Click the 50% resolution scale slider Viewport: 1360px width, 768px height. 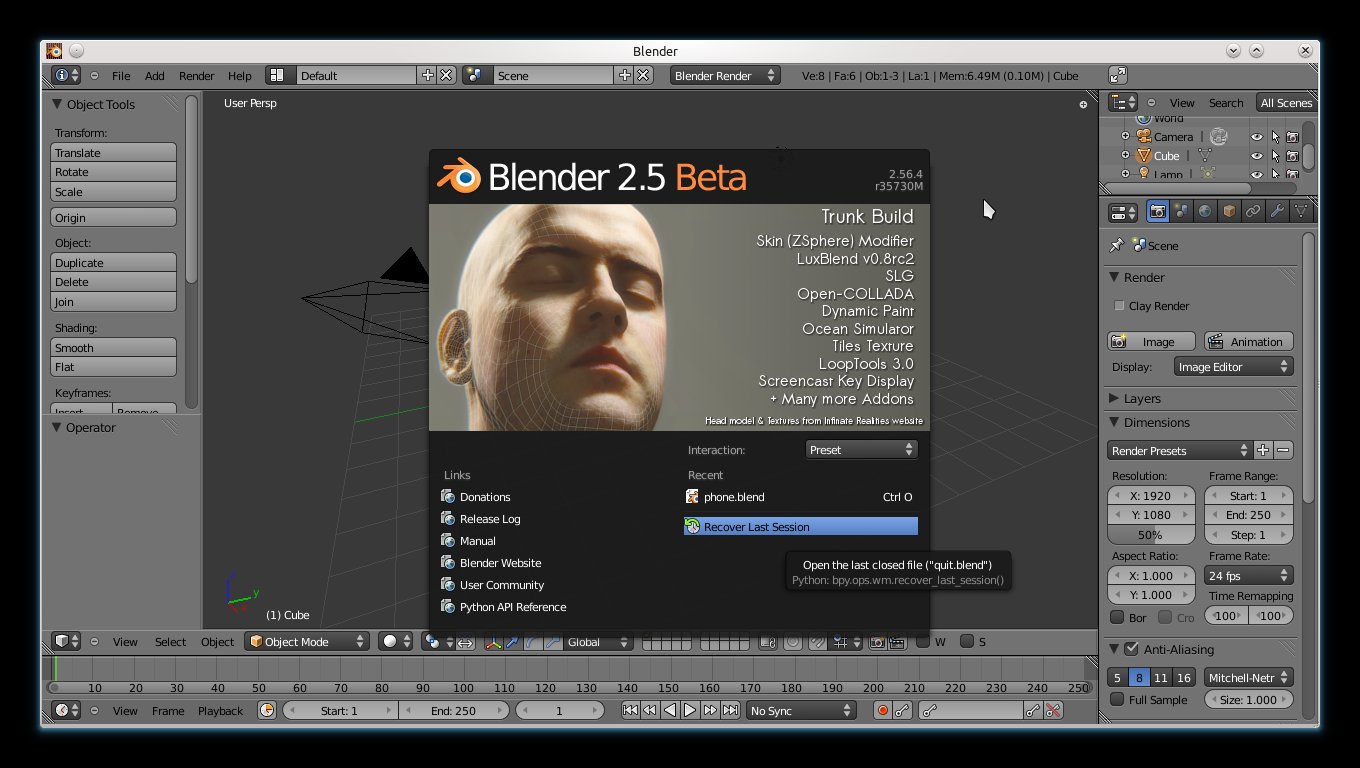[1150, 535]
